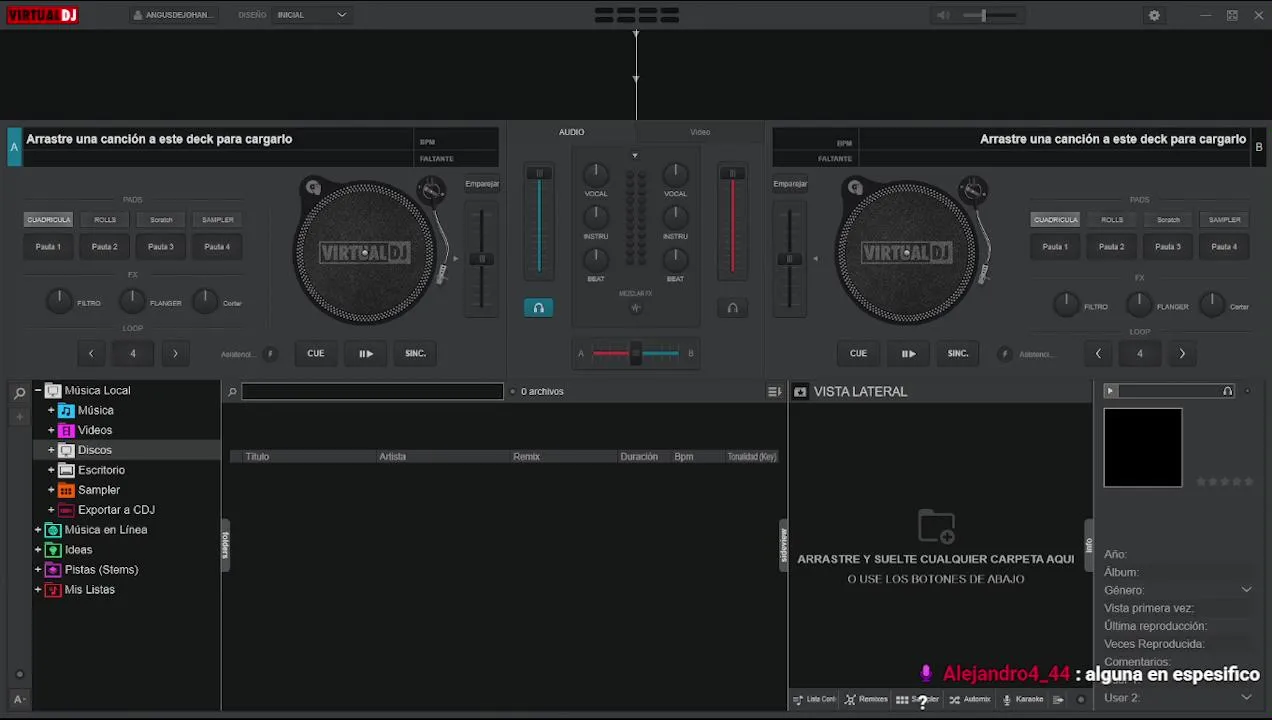Click the Música folder icon
Image resolution: width=1272 pixels, height=720 pixels.
66,410
